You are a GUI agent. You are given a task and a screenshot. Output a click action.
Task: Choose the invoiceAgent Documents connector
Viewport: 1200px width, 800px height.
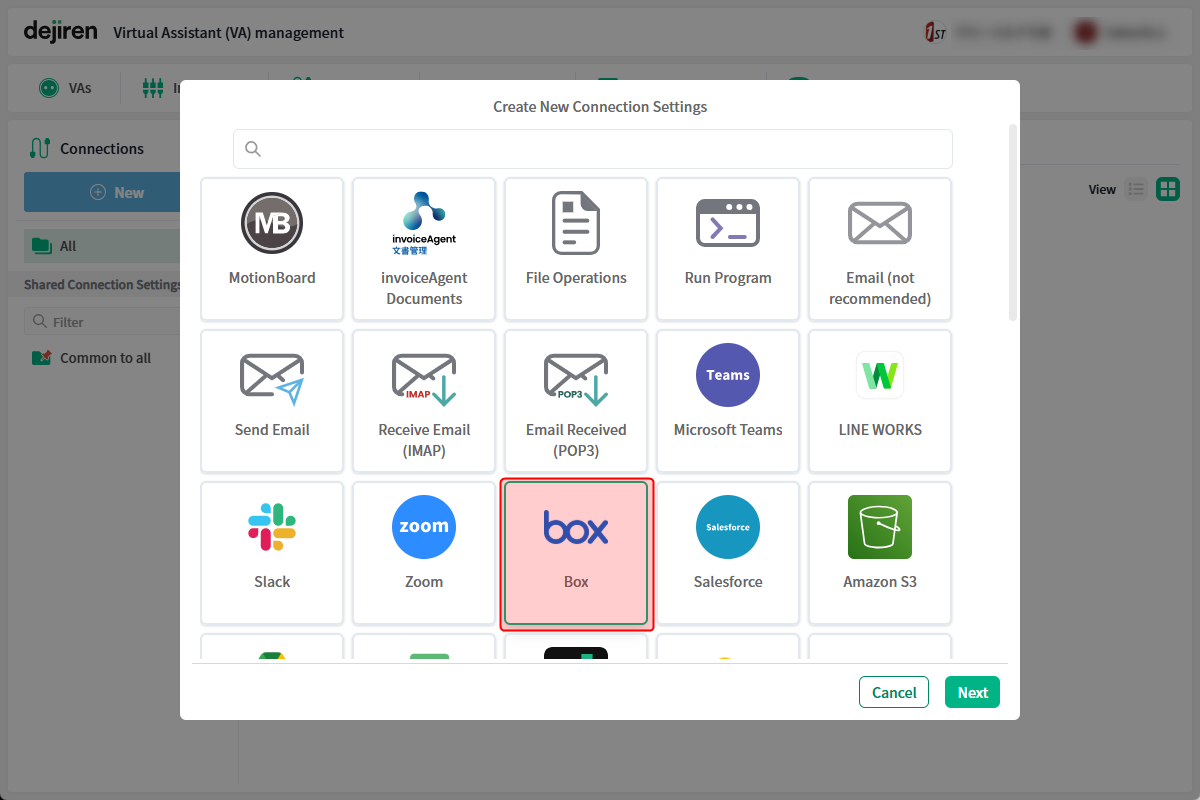tap(424, 249)
